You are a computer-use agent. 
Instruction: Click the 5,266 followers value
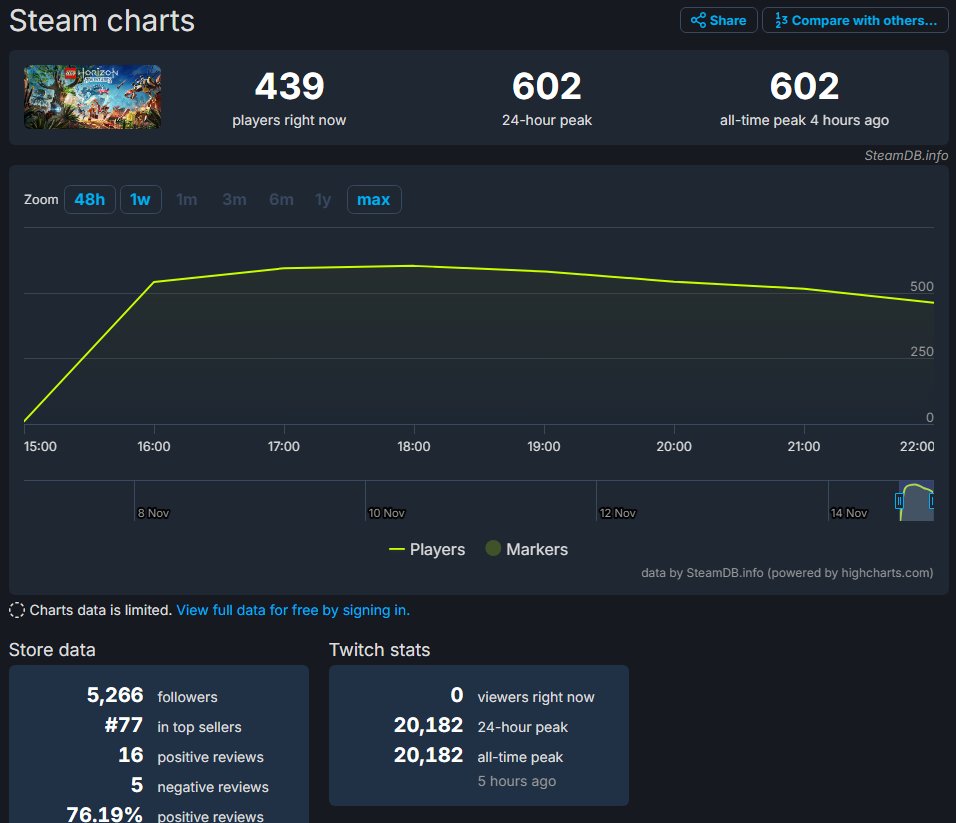(115, 695)
